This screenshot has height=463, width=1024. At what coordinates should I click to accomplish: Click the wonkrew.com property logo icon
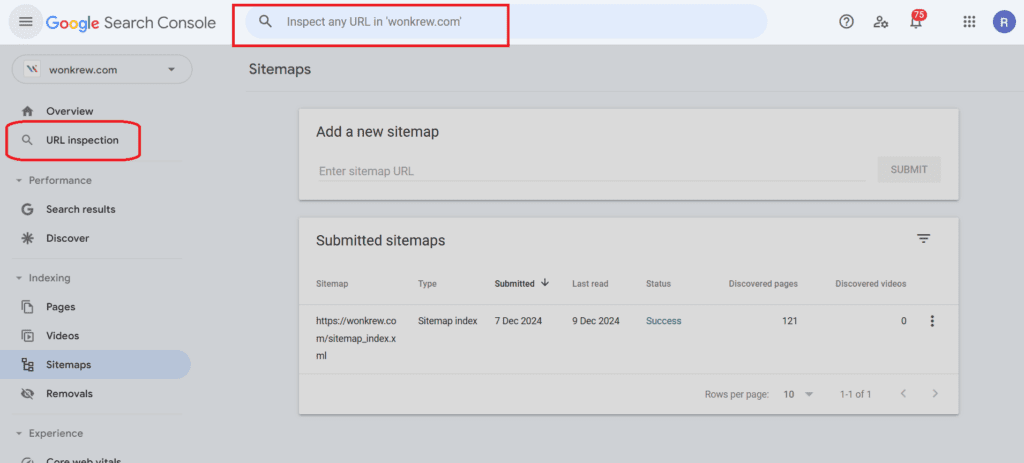point(32,69)
